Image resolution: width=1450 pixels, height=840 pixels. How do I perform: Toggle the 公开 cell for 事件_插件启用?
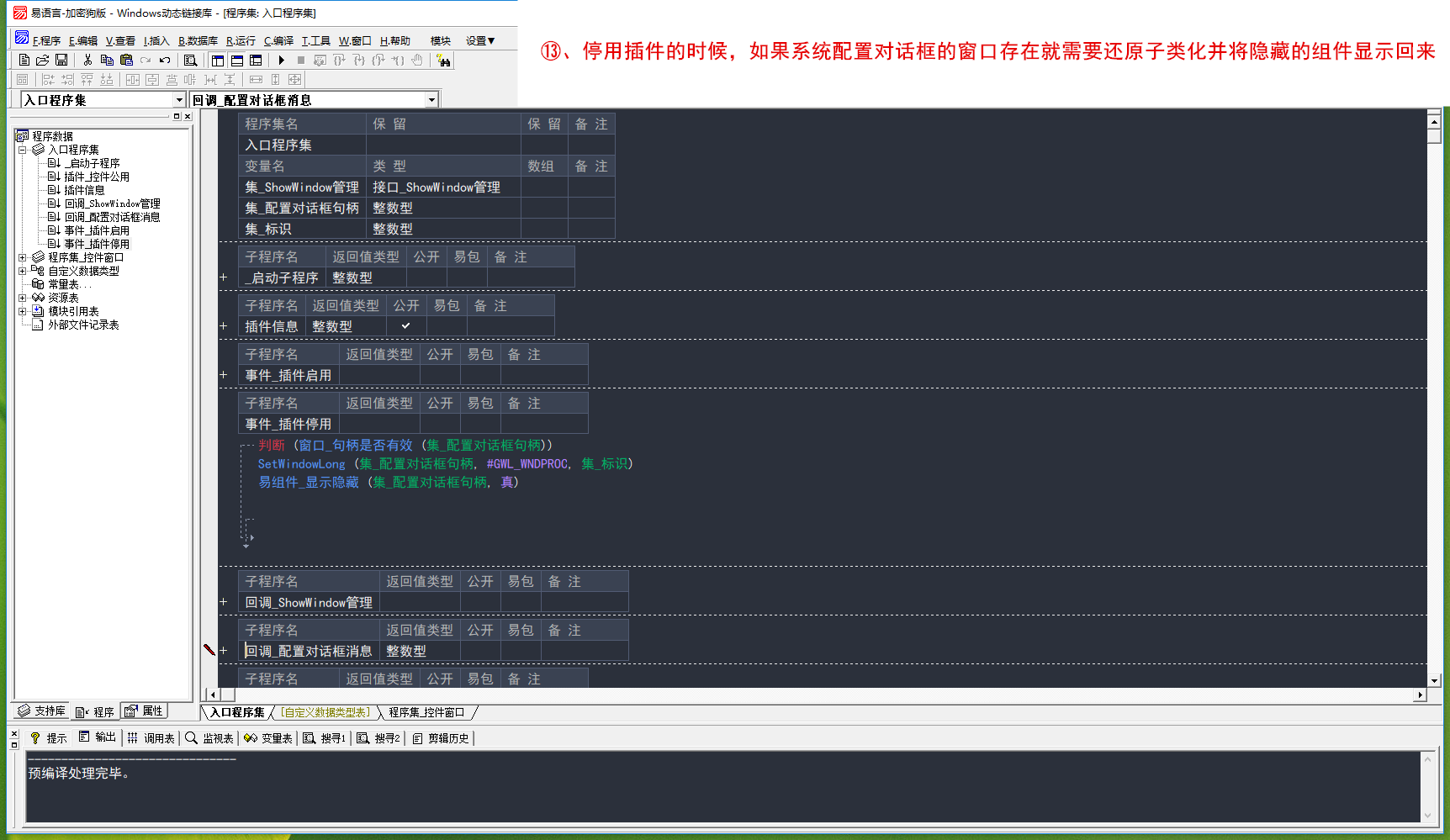440,375
